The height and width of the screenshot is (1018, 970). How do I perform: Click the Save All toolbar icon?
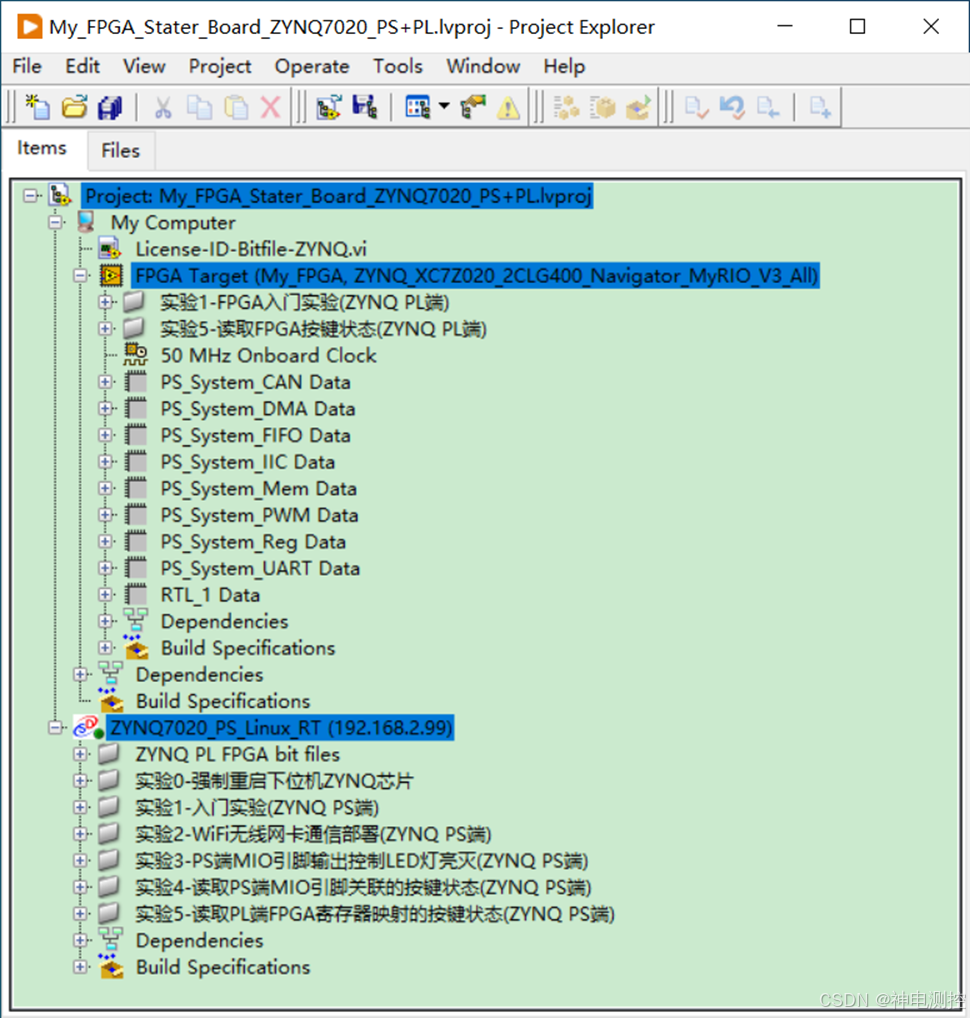pyautogui.click(x=110, y=107)
